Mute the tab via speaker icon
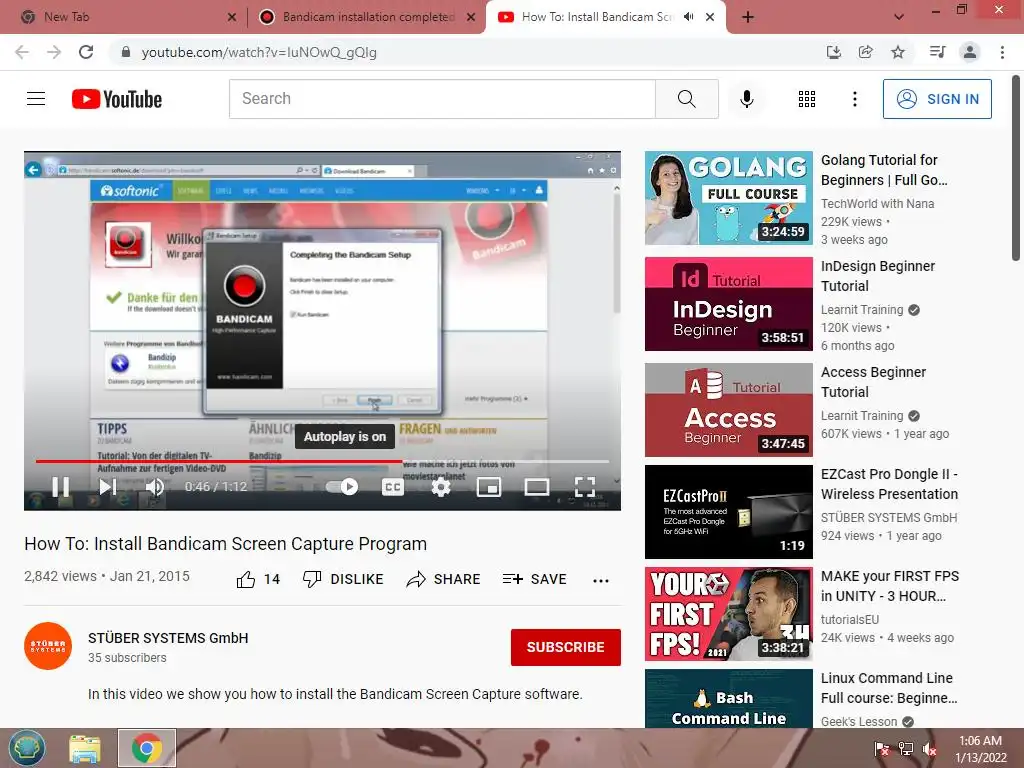This screenshot has height=768, width=1024. tap(688, 17)
